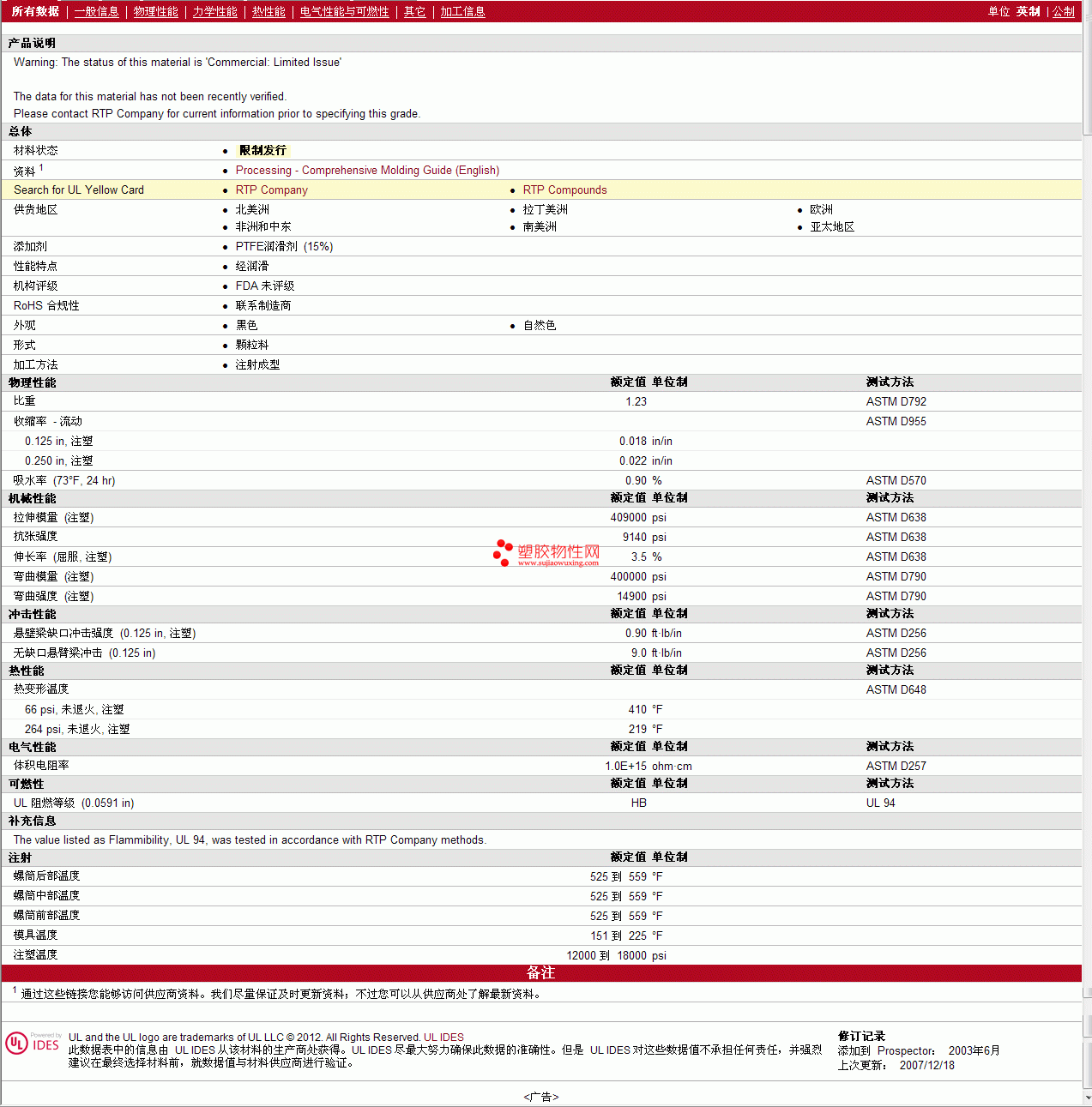Screen dimensions: 1092x1107
Task: Click the <广告> placeholder at the bottom
Action: [x=541, y=1097]
